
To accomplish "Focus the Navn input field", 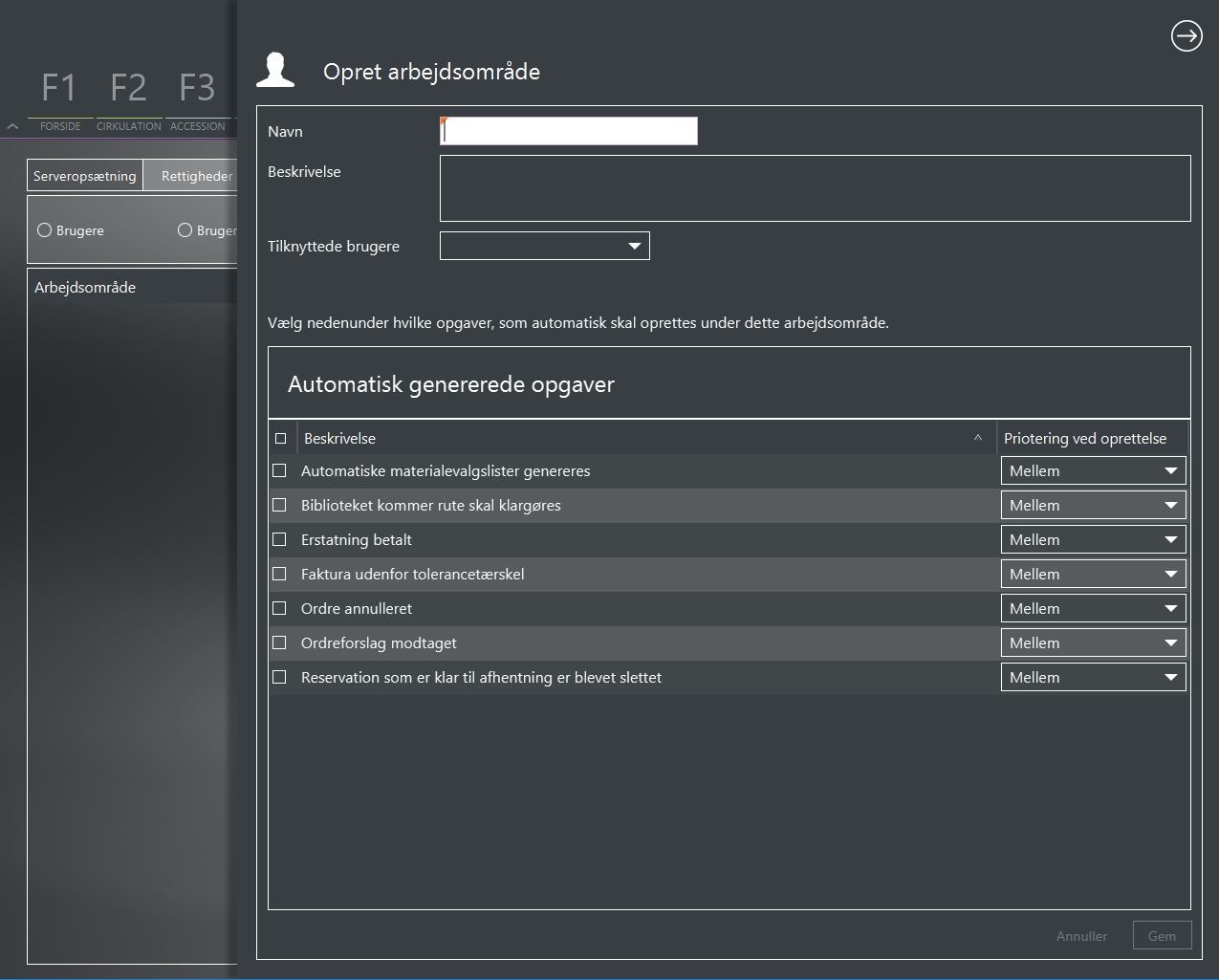I will (569, 131).
